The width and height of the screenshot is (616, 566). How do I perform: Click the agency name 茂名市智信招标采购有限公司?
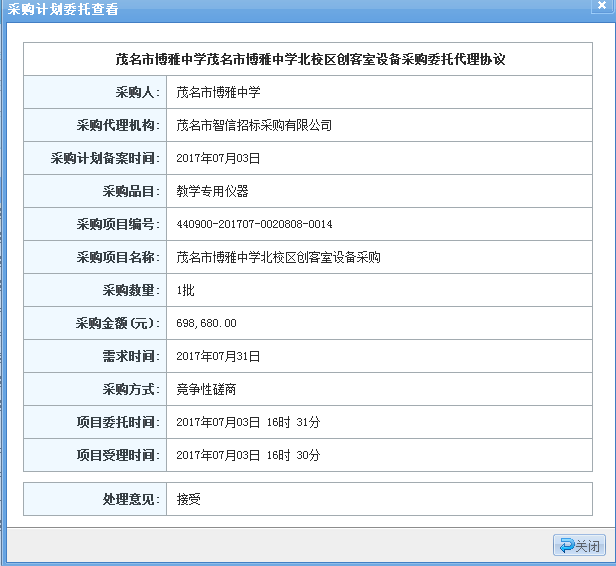254,126
